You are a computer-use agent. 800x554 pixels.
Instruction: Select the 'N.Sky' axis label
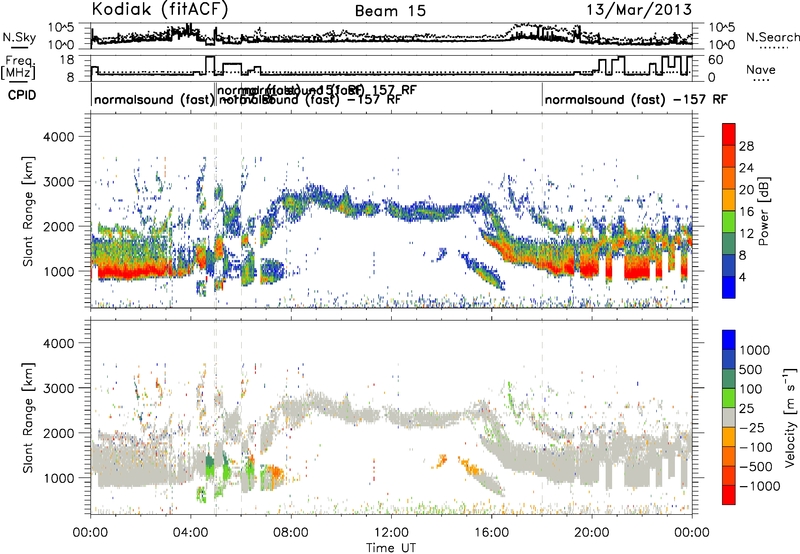pos(19,37)
